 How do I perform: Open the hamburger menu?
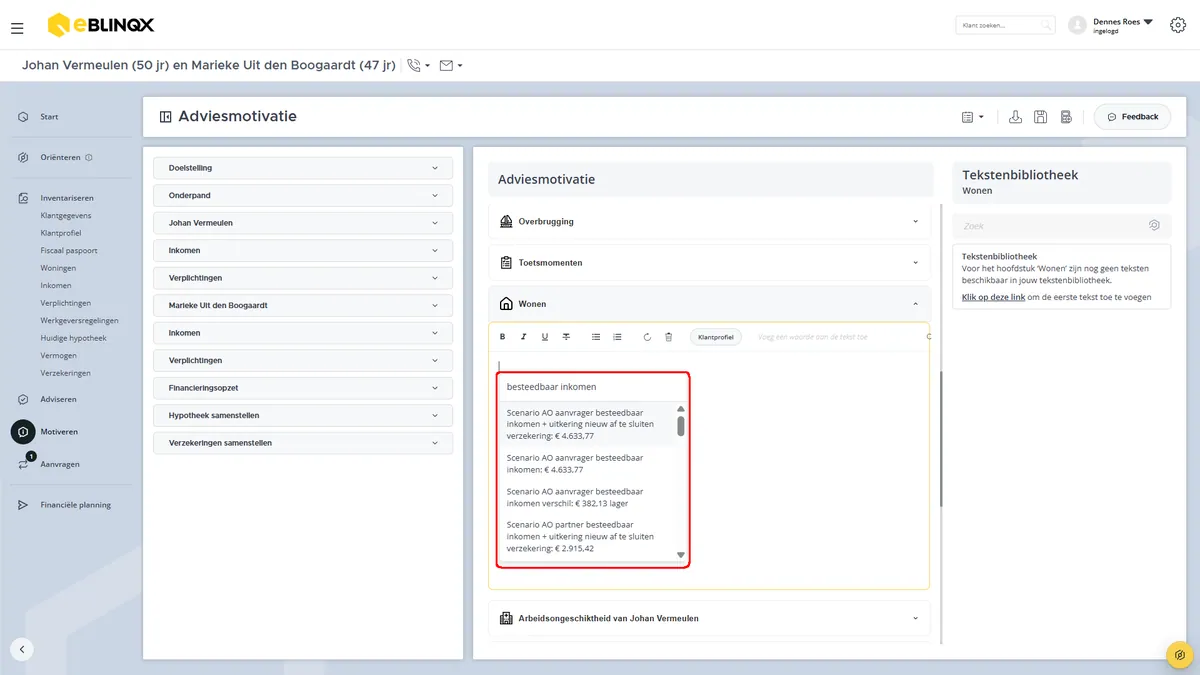click(x=17, y=28)
